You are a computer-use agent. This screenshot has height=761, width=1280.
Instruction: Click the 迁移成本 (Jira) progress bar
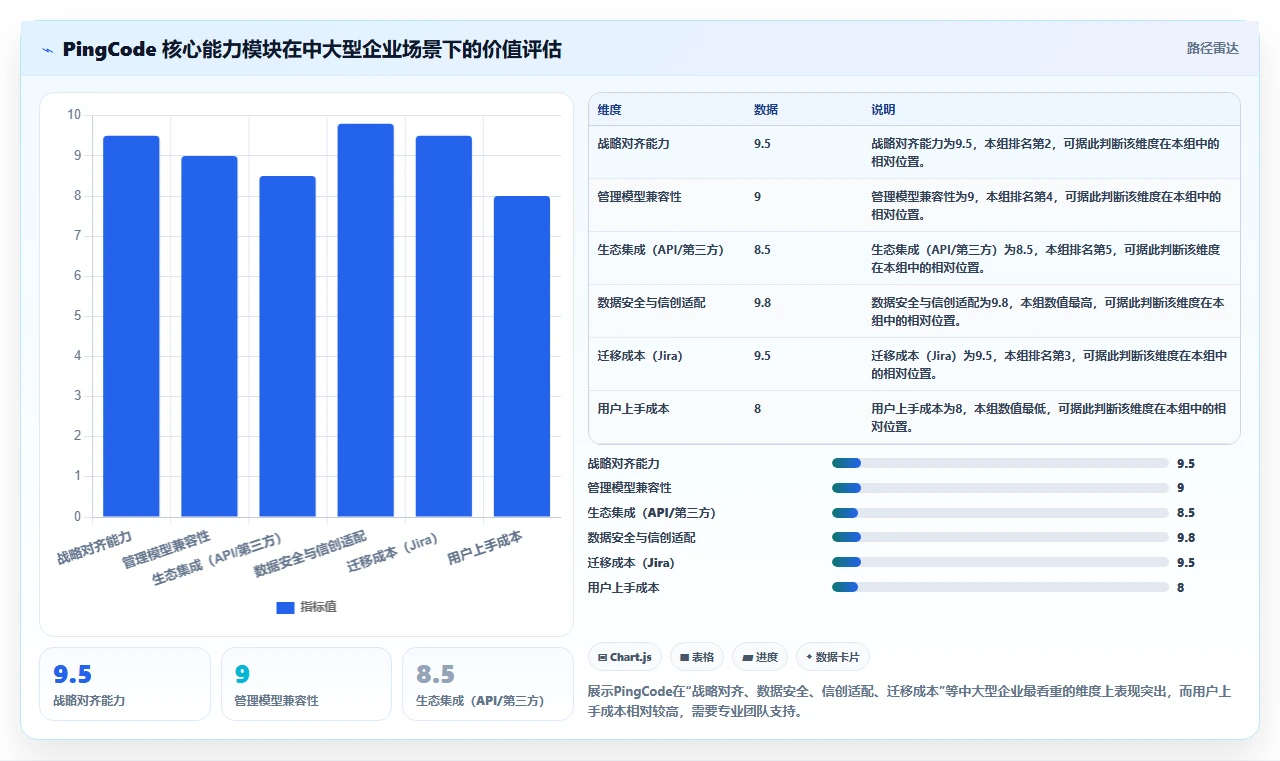click(1000, 563)
